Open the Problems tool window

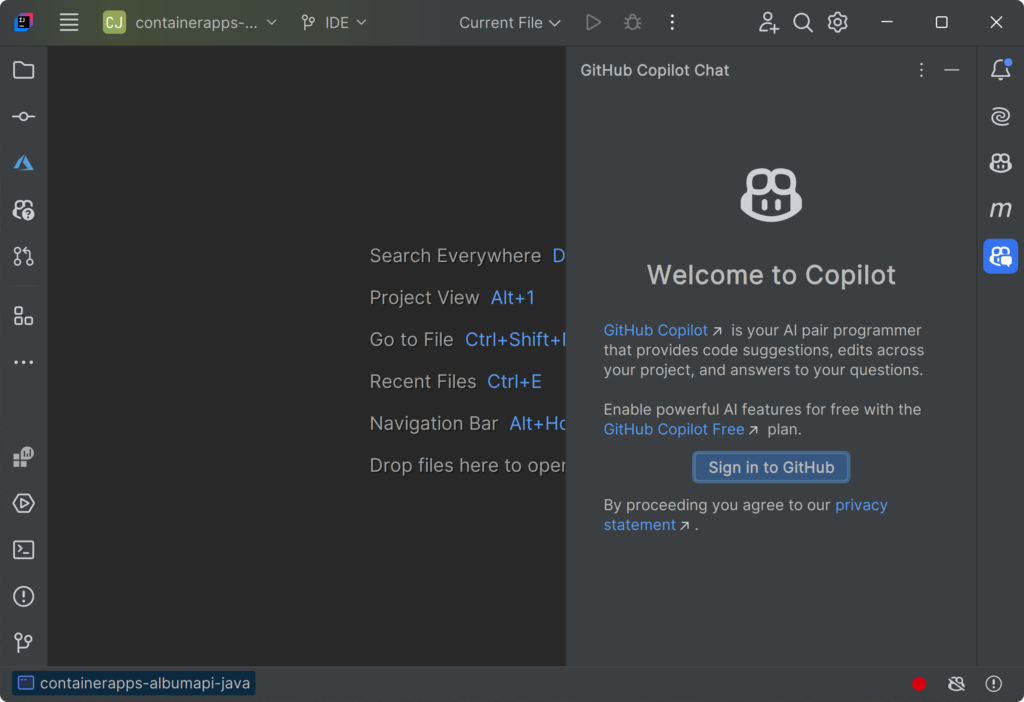pos(24,596)
